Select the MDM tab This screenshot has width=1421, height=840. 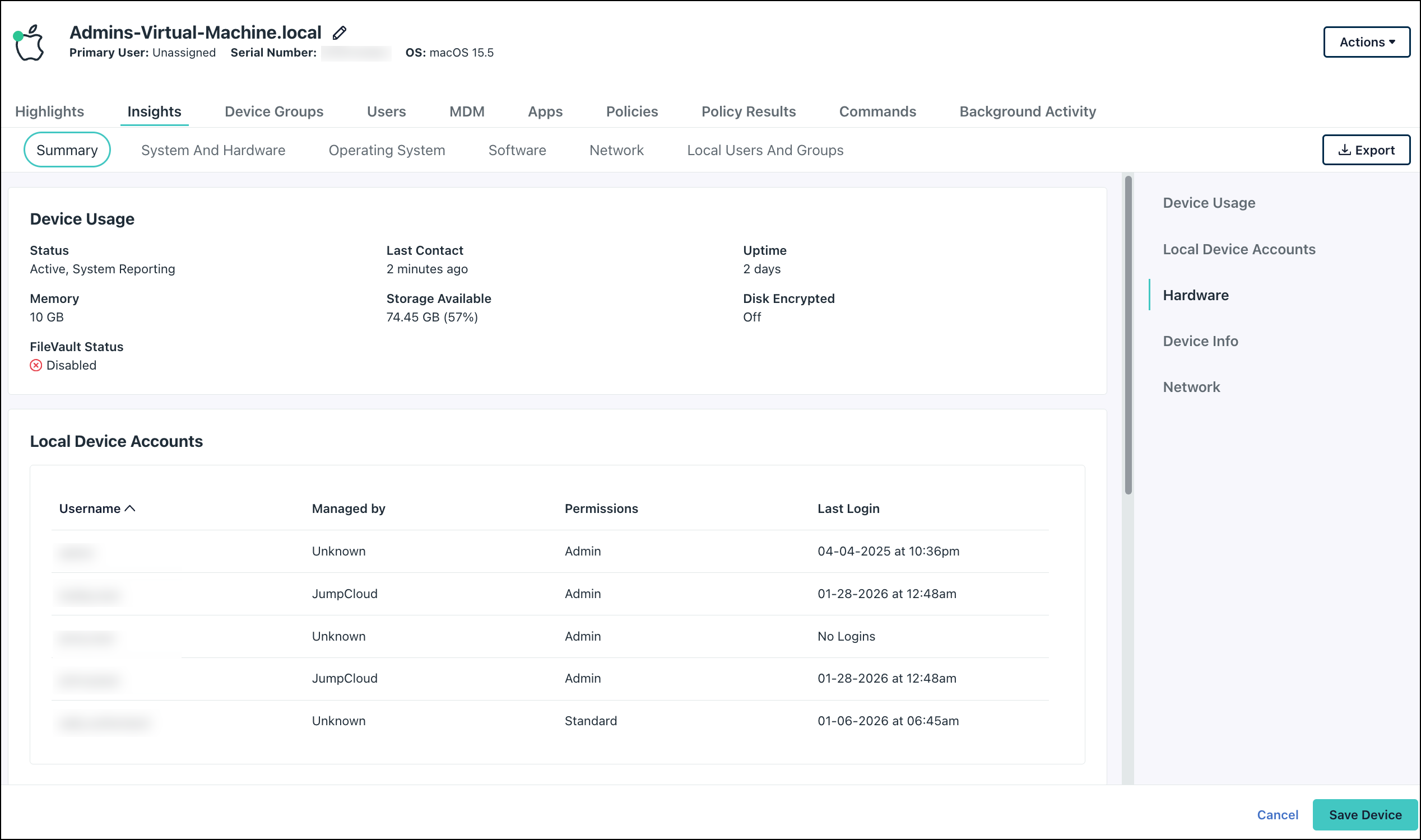(466, 111)
